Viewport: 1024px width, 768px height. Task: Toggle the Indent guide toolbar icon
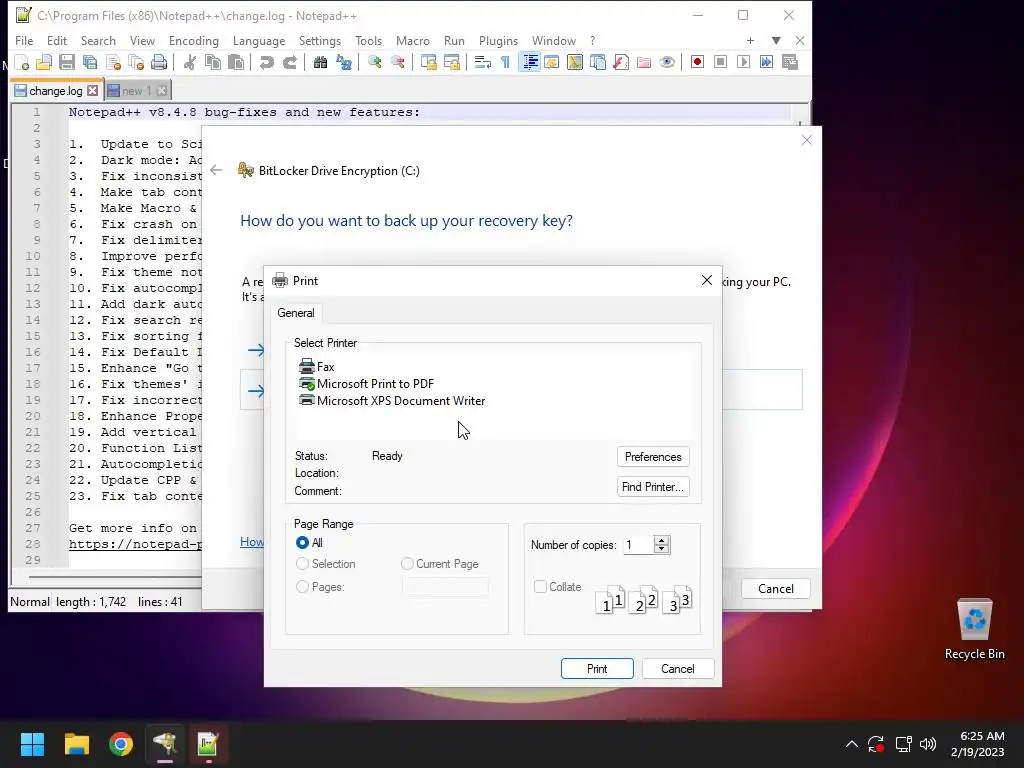(x=530, y=62)
